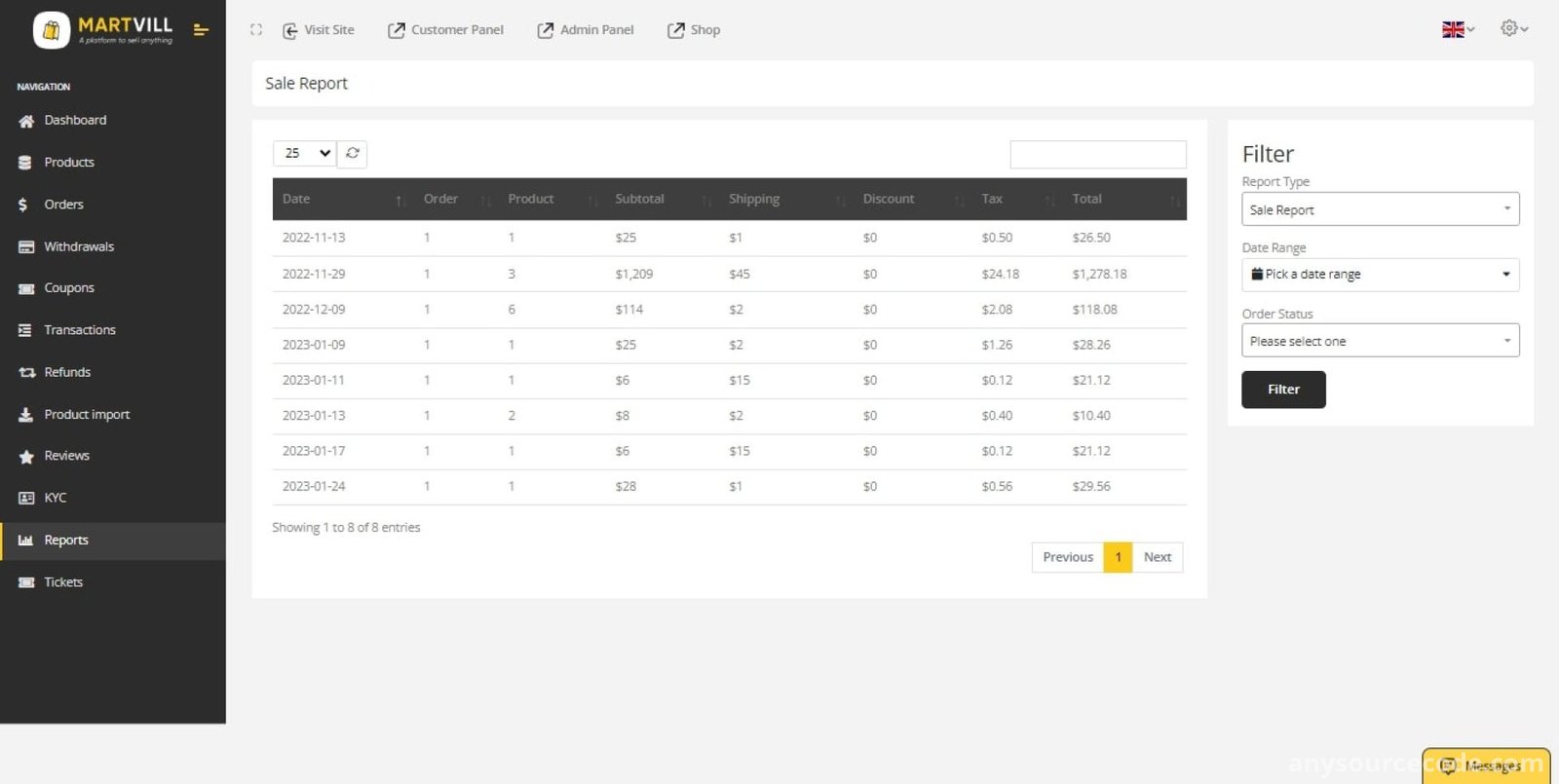Expand the entries-per-page dropdown showing 25
1559x784 pixels.
point(305,153)
